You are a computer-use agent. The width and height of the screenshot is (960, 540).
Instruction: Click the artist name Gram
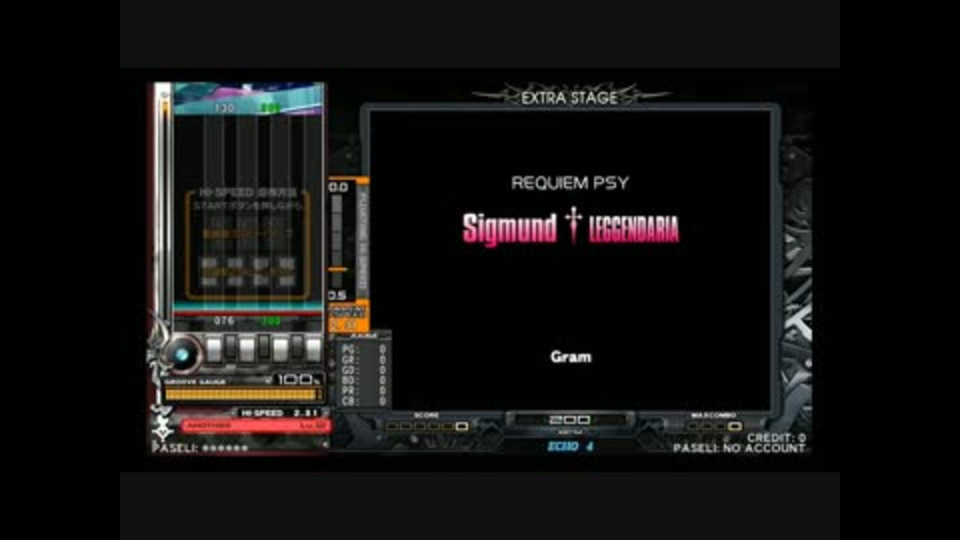click(x=571, y=357)
